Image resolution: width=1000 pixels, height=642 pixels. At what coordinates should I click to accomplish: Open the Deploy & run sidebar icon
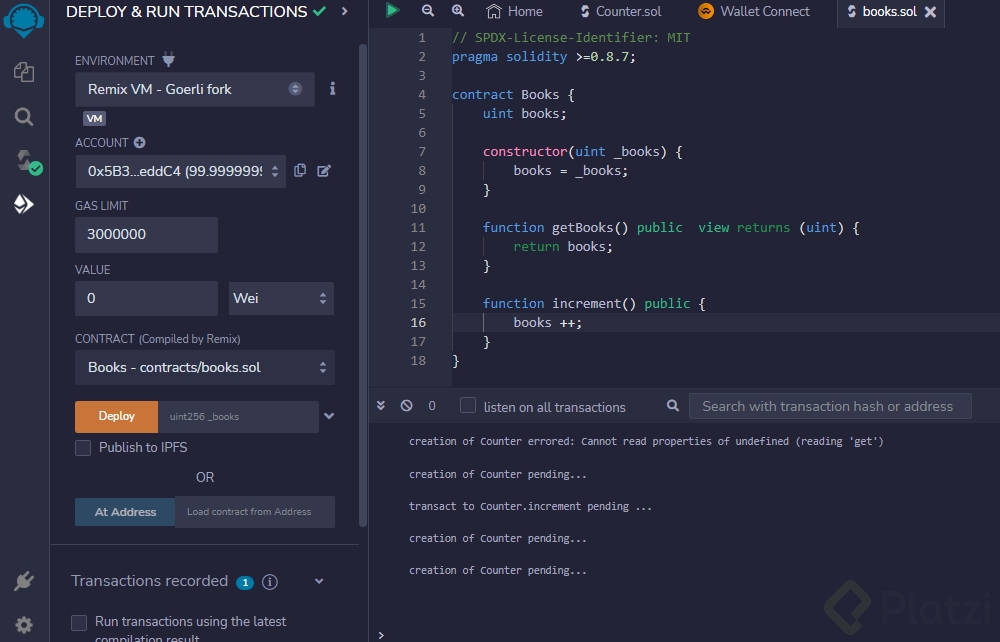point(24,204)
